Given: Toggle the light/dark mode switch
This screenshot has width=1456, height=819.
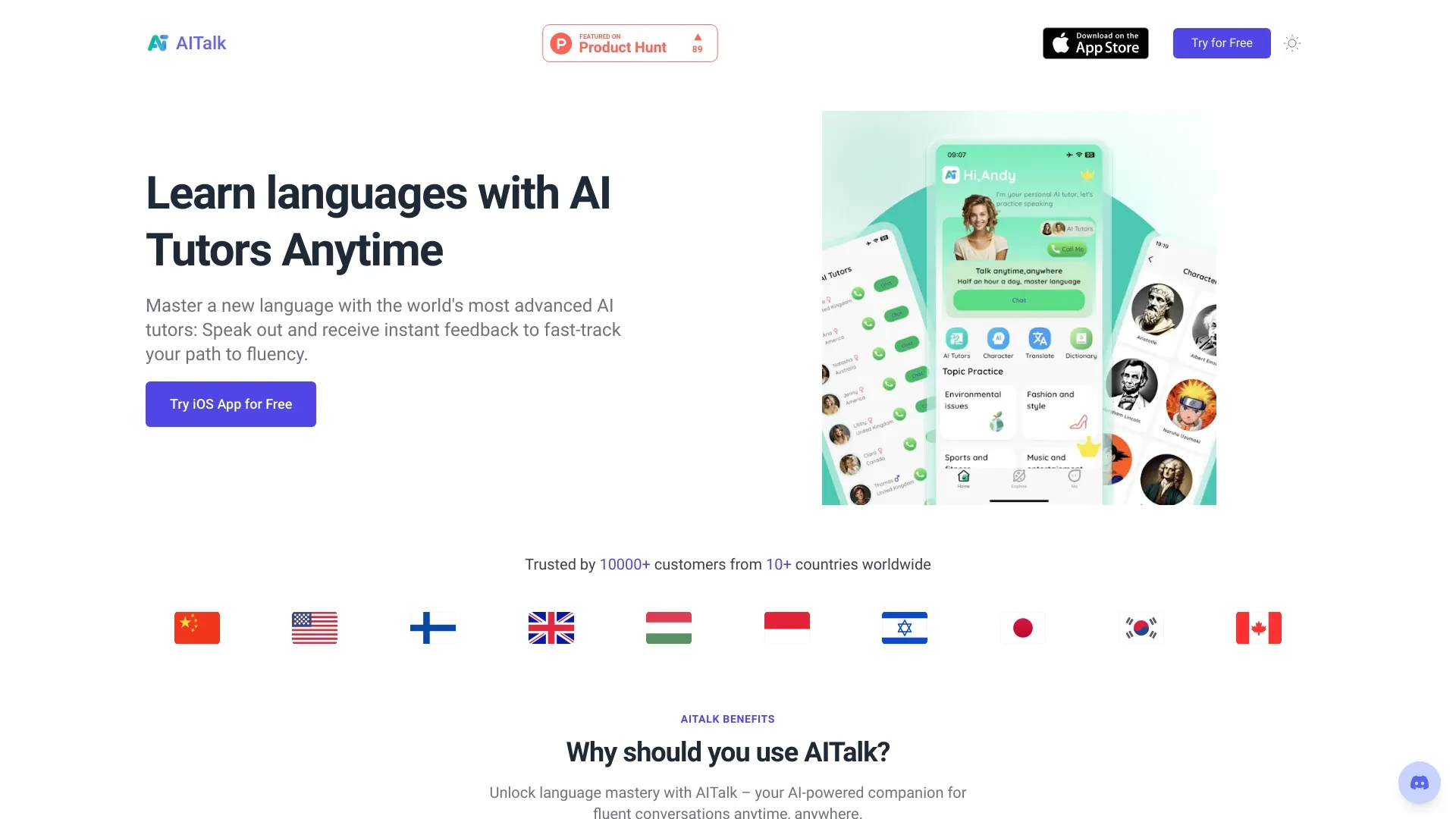Looking at the screenshot, I should click(x=1293, y=43).
